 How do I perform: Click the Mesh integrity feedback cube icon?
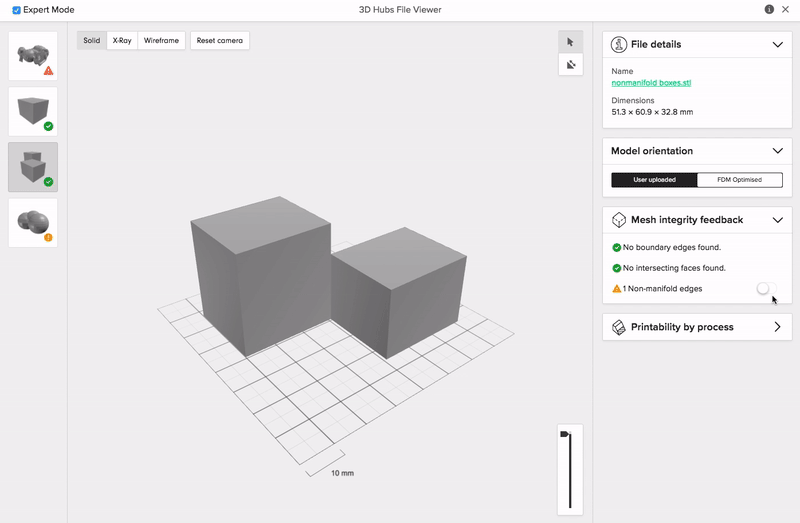619,220
